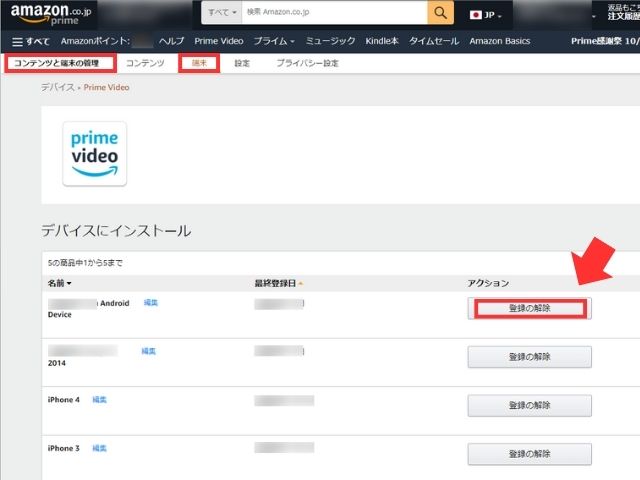Click 編集 link for iPhone 4
The image size is (640, 480).
99,400
